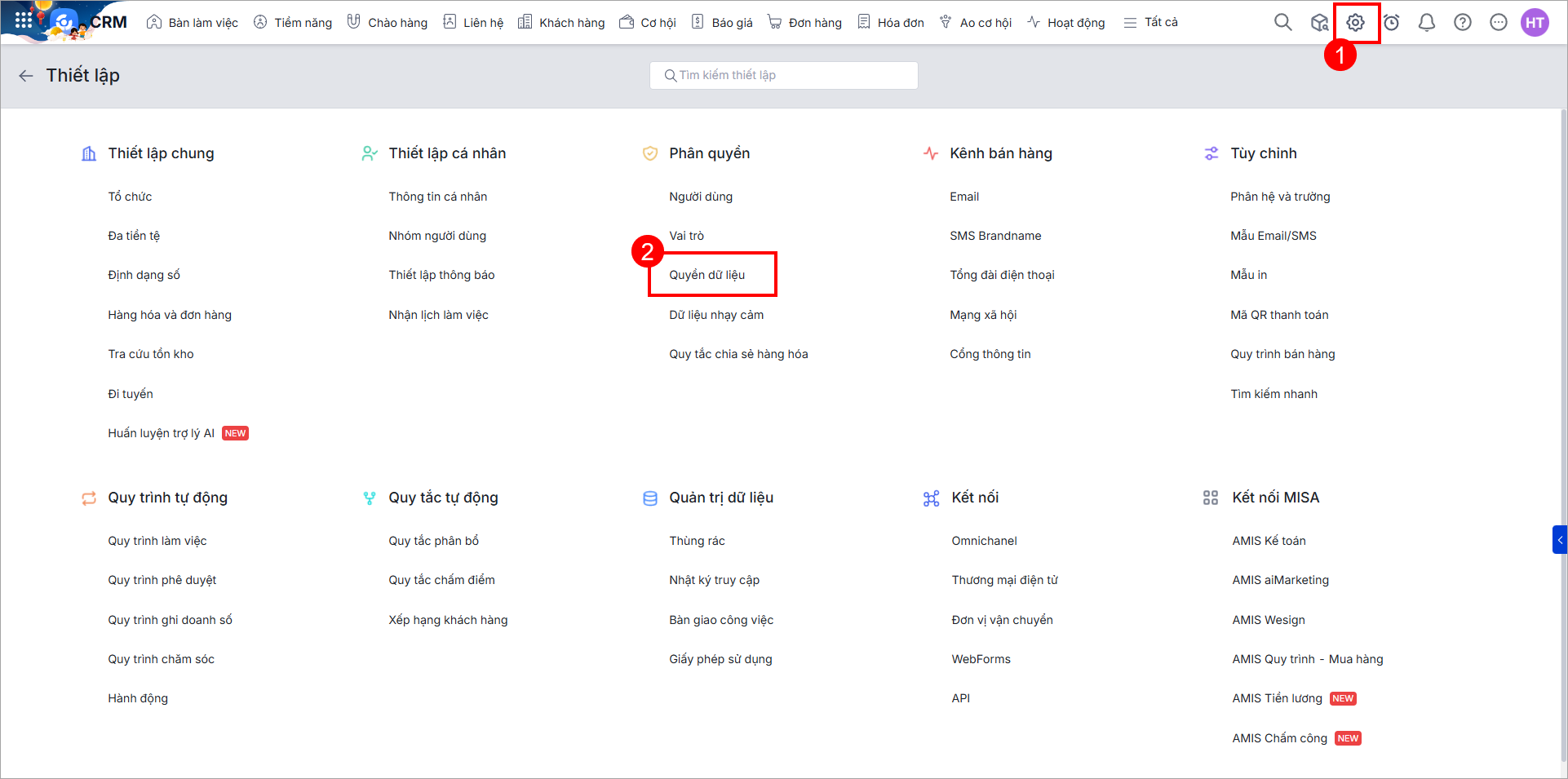The height and width of the screenshot is (779, 1568).
Task: Open the reminders alarm clock icon
Action: click(1391, 23)
